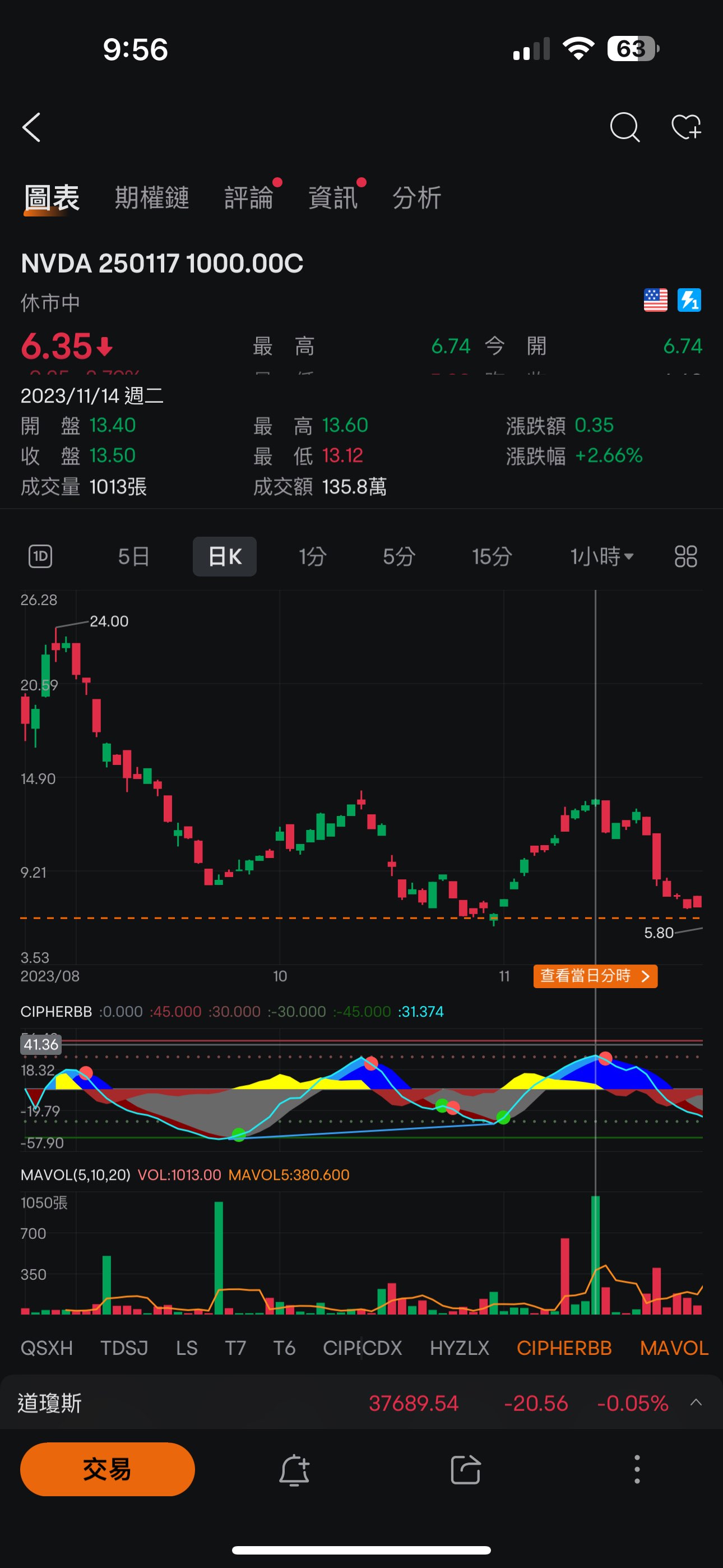This screenshot has height=1568, width=723.
Task: Select the TDSJ indicator
Action: click(124, 1348)
